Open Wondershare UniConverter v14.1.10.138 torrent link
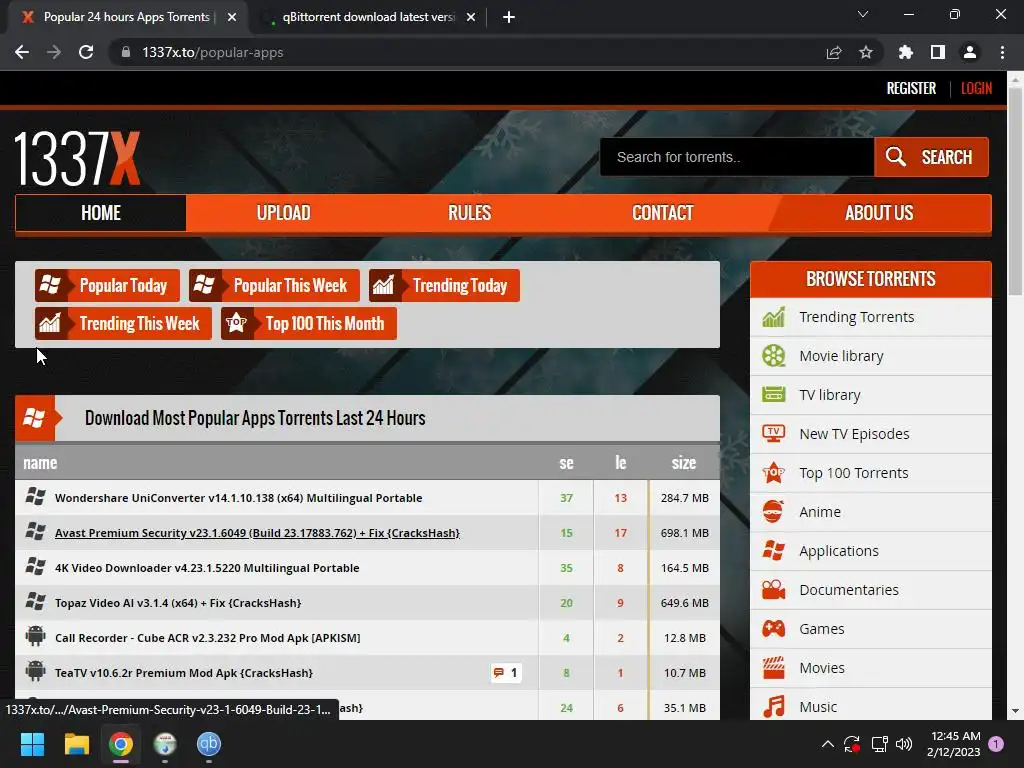The height and width of the screenshot is (768, 1024). (238, 498)
